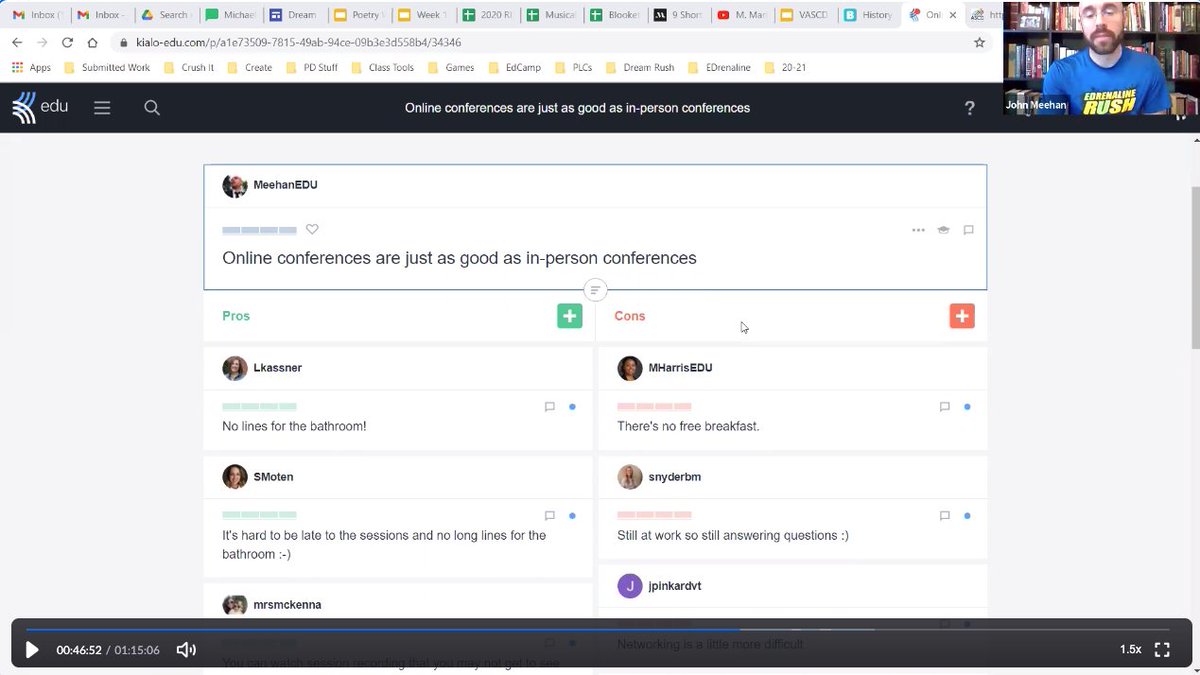Click blue dot on Lkassner's claim
The image size is (1200, 675).
point(572,407)
